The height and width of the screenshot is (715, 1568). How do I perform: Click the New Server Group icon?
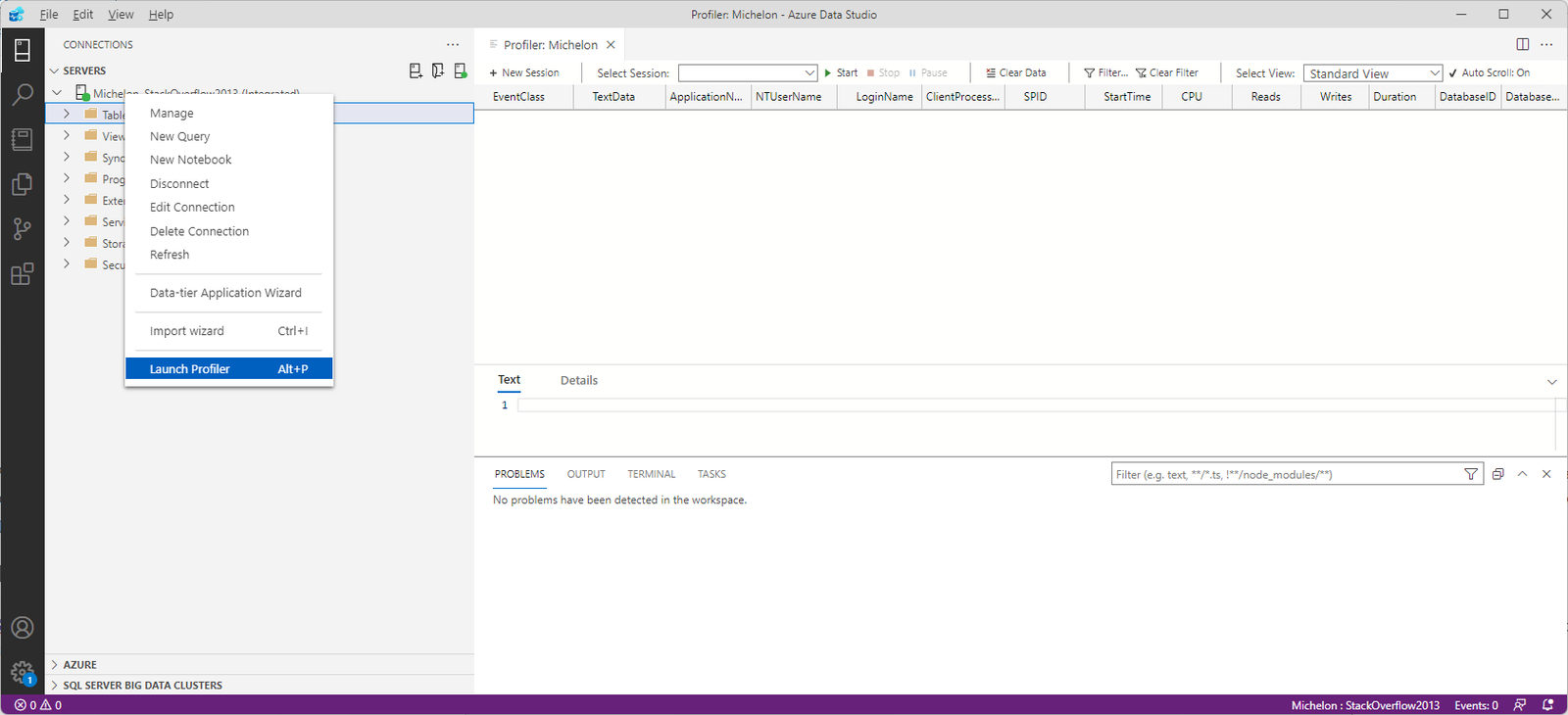pyautogui.click(x=438, y=71)
